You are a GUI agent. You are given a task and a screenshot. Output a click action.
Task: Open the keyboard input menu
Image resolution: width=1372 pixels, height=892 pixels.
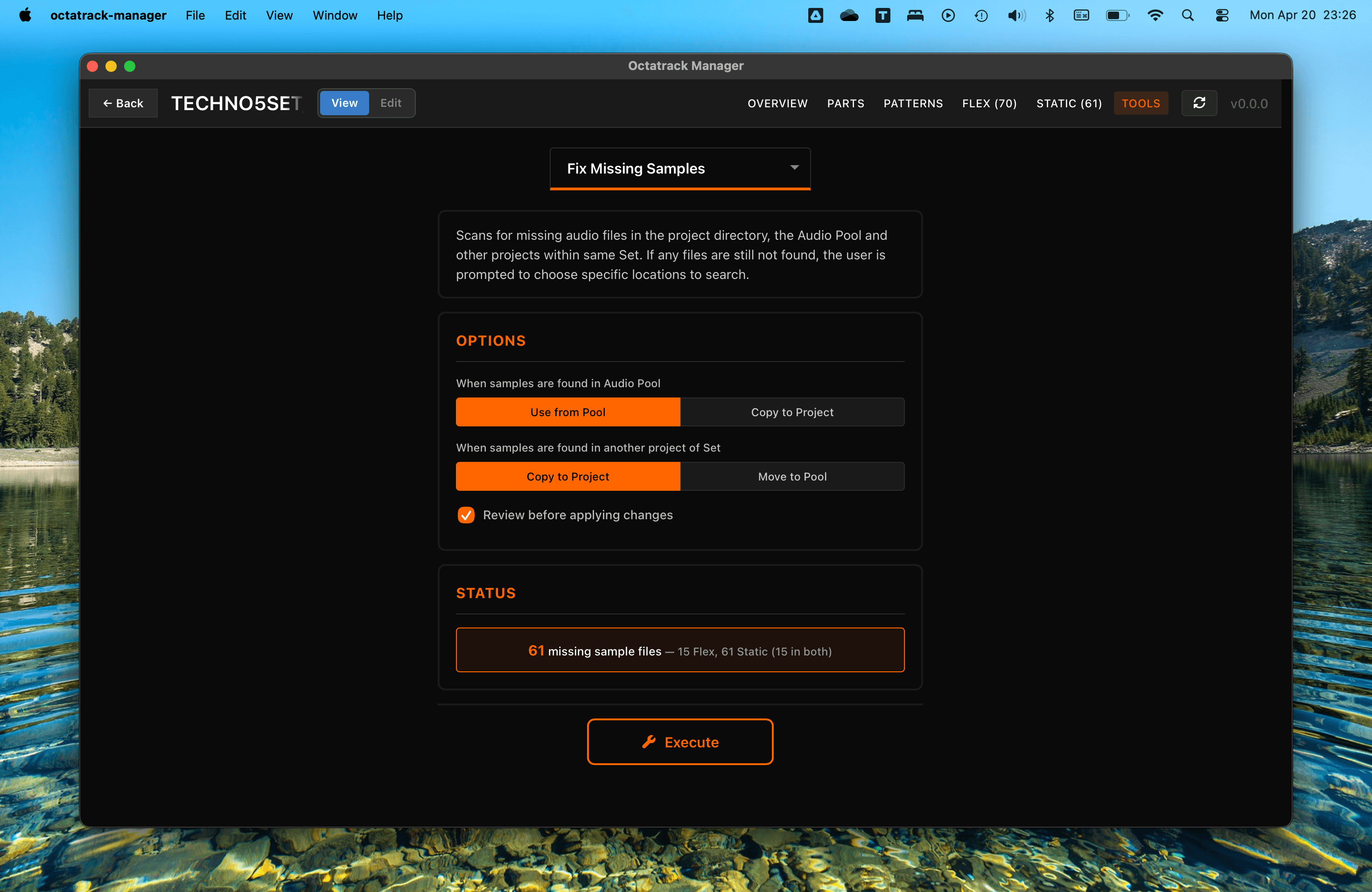click(x=1082, y=15)
